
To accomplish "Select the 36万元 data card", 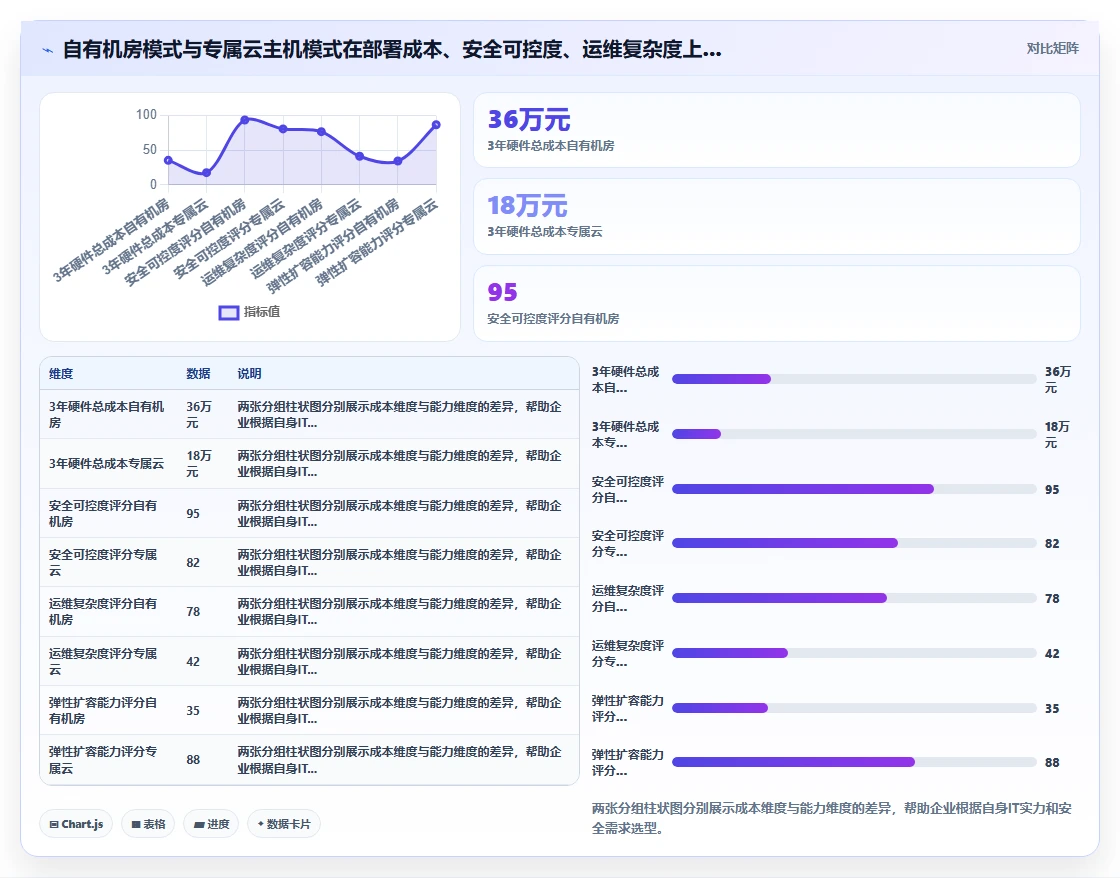I will coord(776,130).
